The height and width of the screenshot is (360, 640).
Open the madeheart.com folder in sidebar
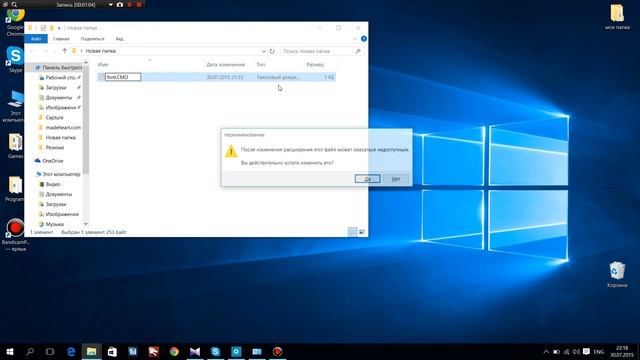[x=62, y=127]
